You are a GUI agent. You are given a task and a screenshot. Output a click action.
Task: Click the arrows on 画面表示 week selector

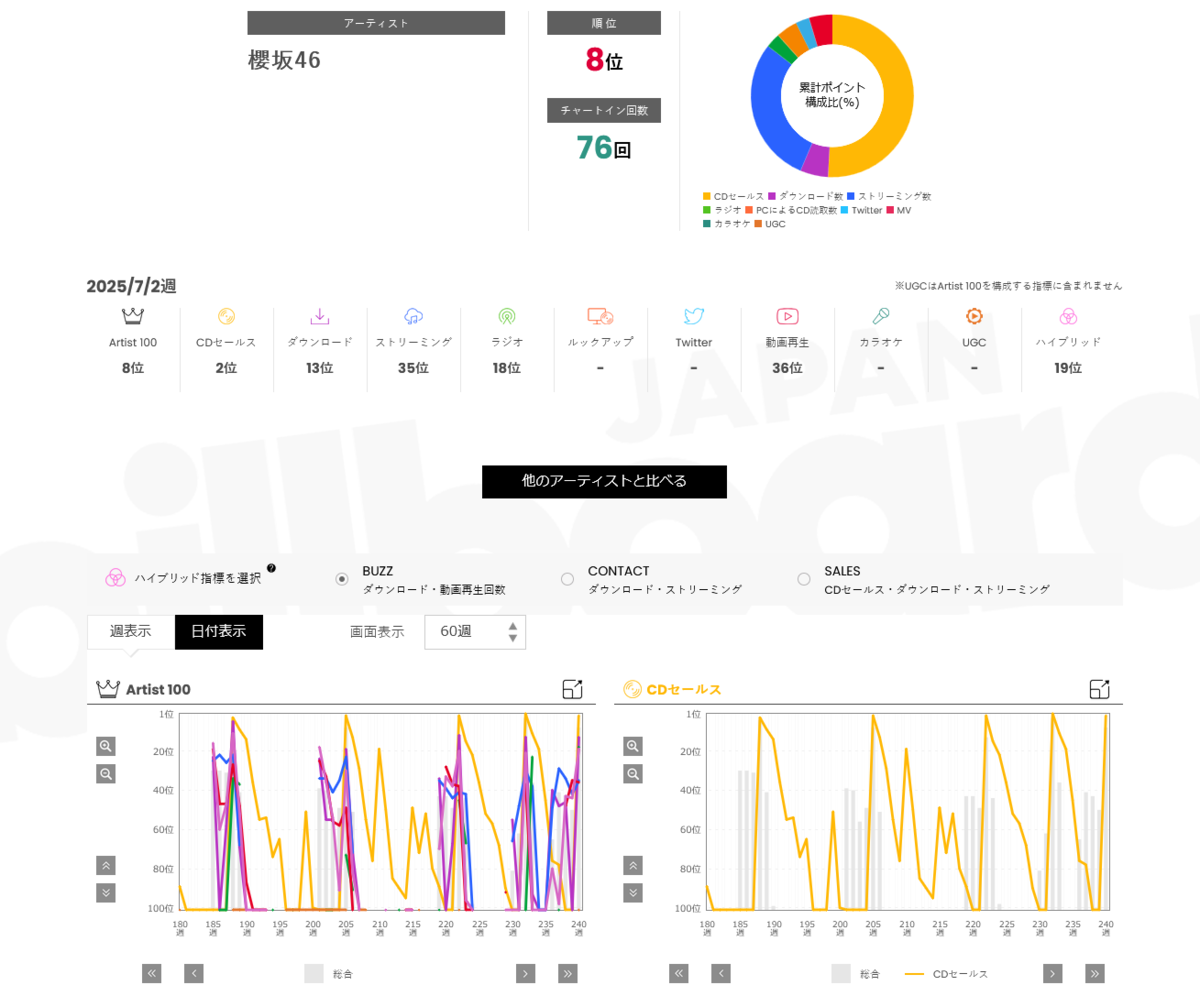click(513, 632)
